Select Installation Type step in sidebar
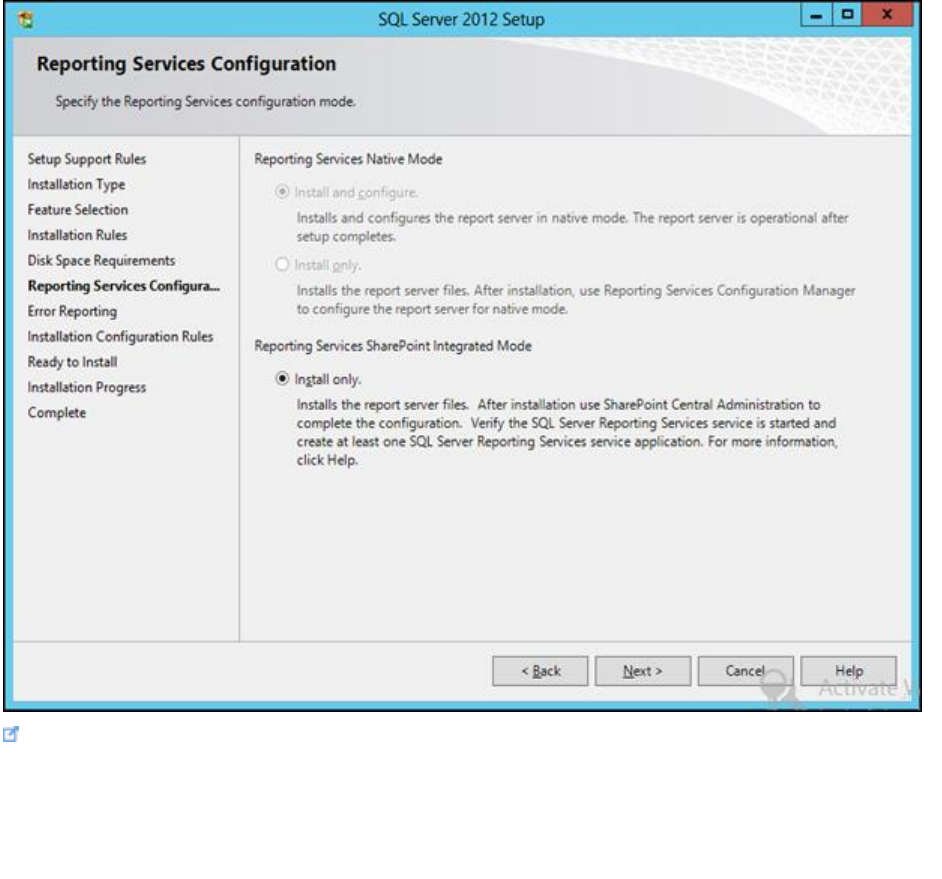The image size is (942, 879). [x=76, y=184]
